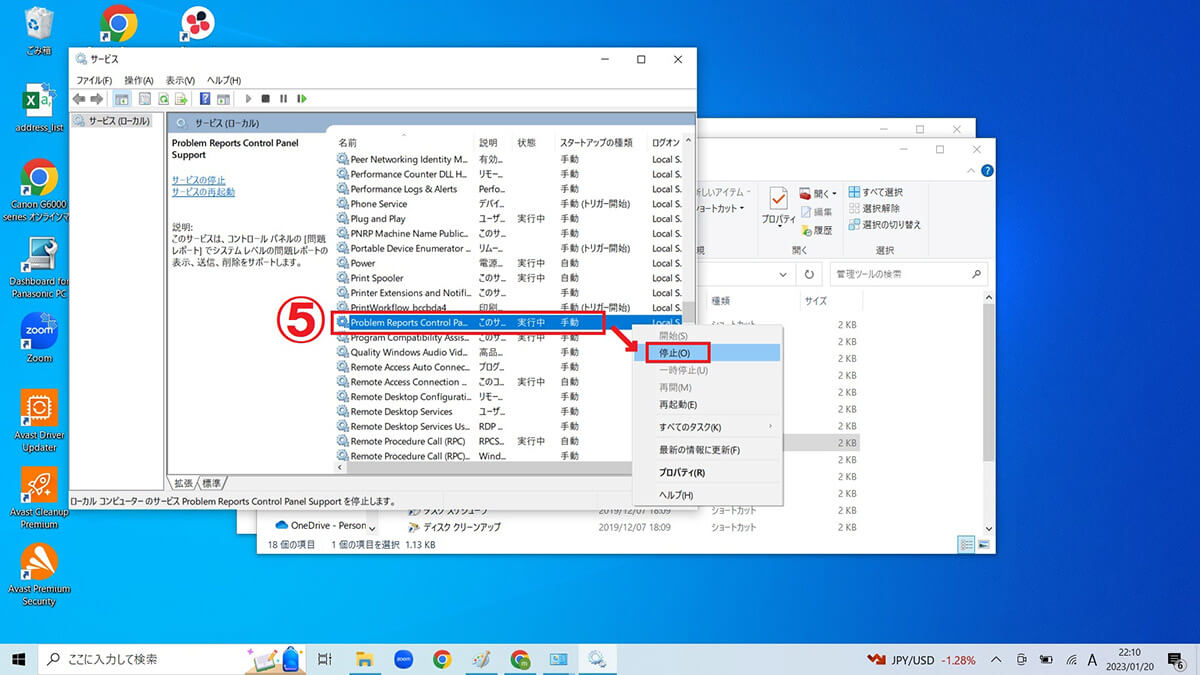Click the 管理ツールの検索 search box
The height and width of the screenshot is (675, 1200).
coord(909,274)
